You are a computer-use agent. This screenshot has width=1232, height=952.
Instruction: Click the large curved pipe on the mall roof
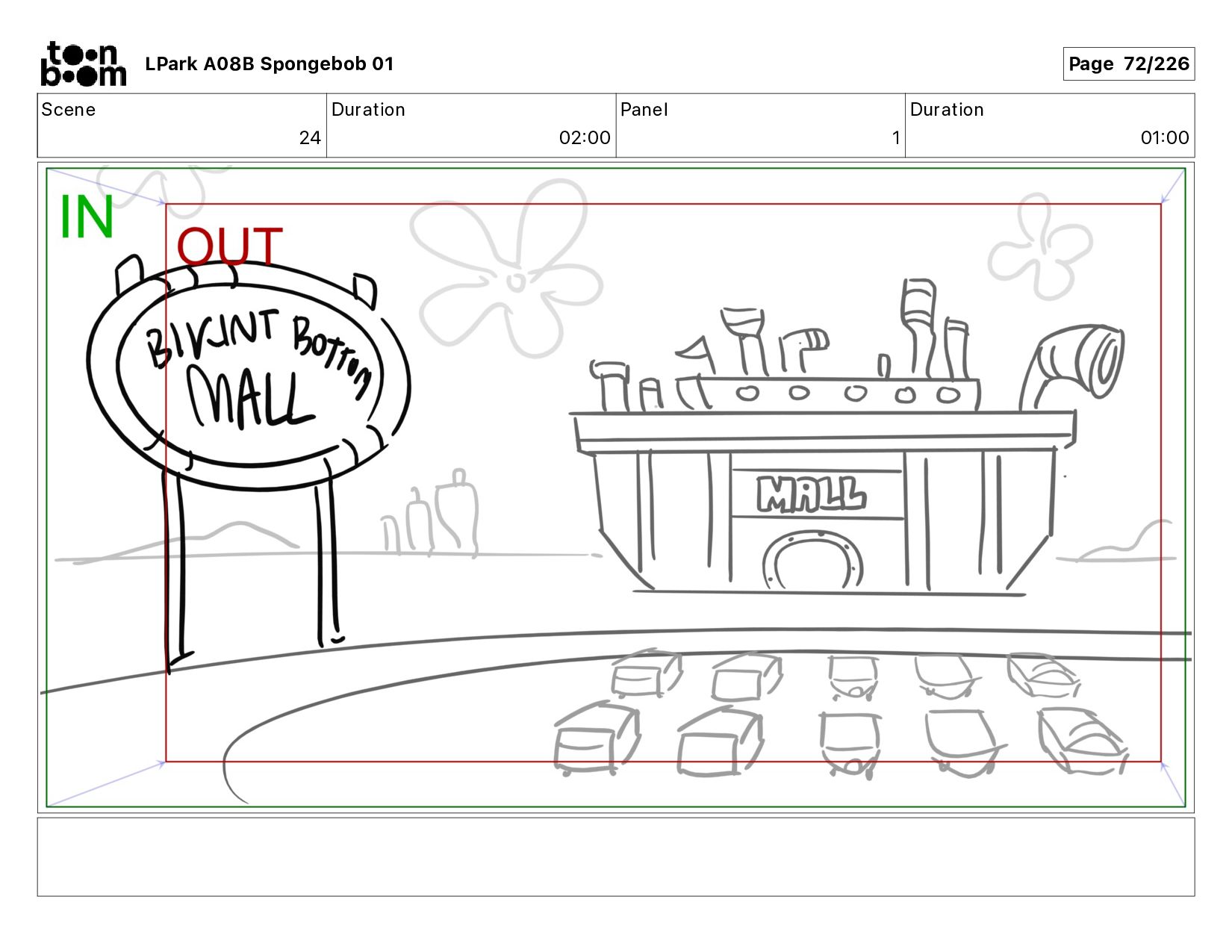(1071, 366)
